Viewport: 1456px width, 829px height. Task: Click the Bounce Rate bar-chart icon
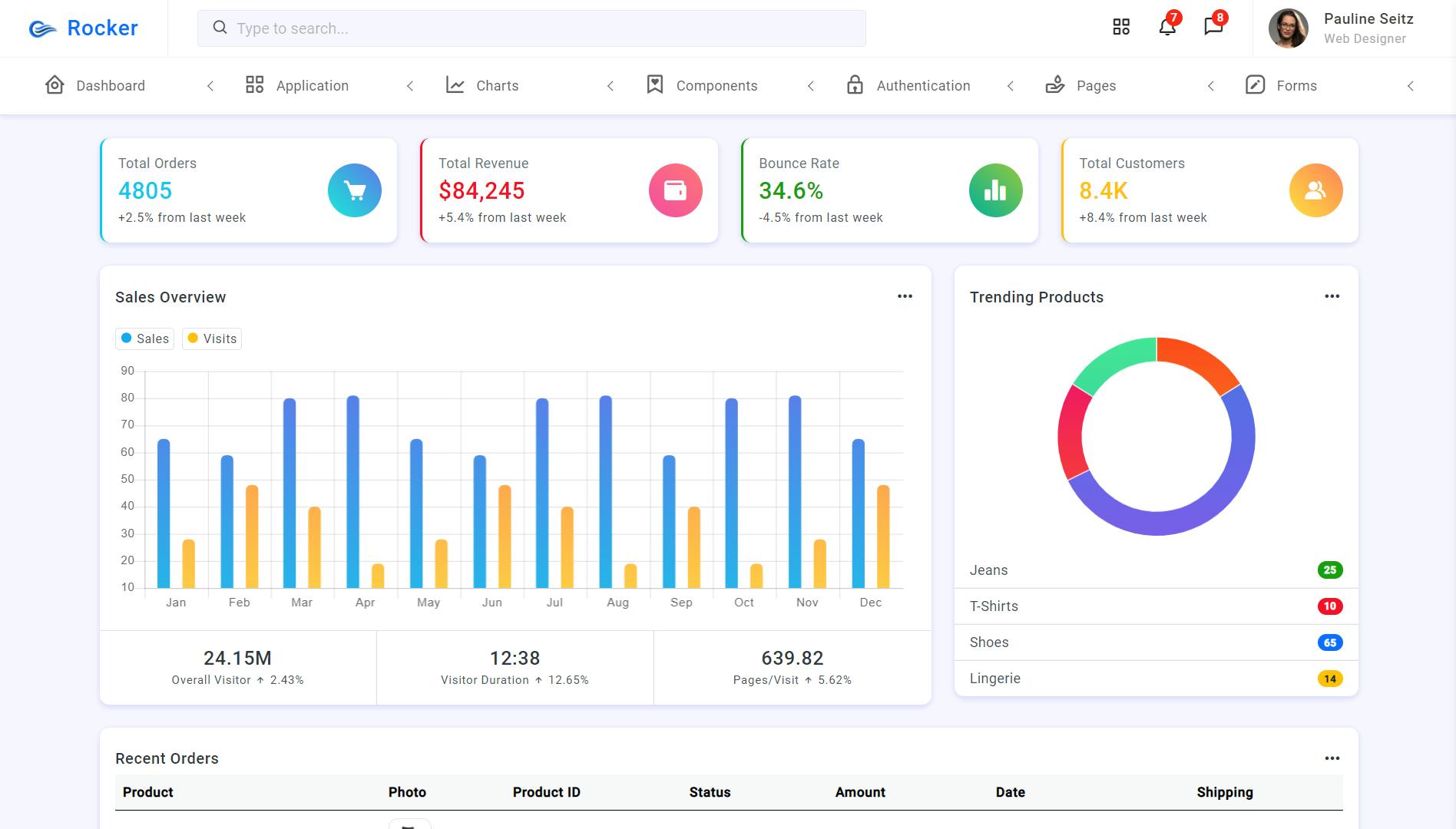(x=995, y=190)
